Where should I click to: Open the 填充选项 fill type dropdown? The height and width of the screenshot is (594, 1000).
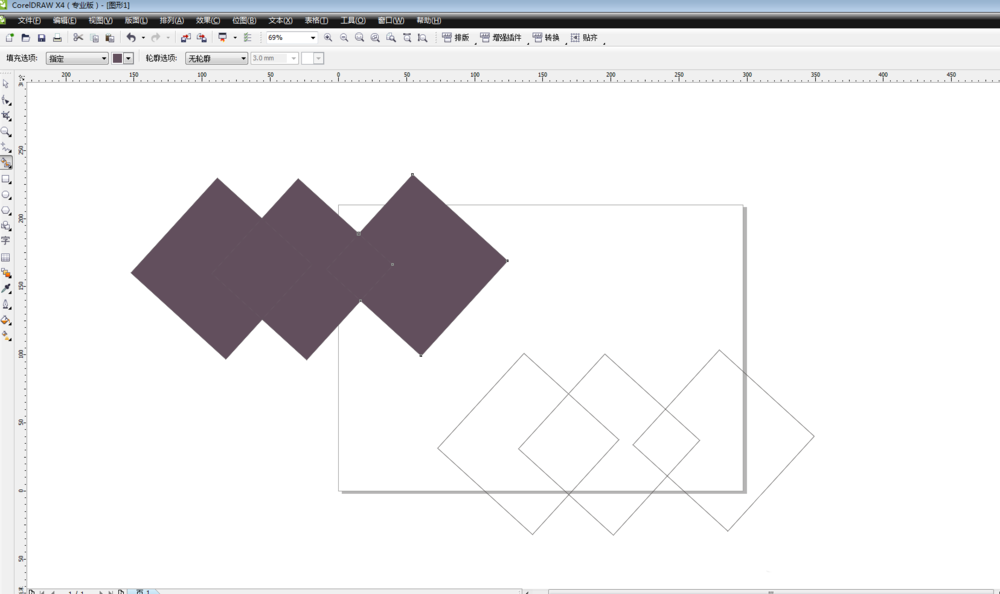point(77,59)
